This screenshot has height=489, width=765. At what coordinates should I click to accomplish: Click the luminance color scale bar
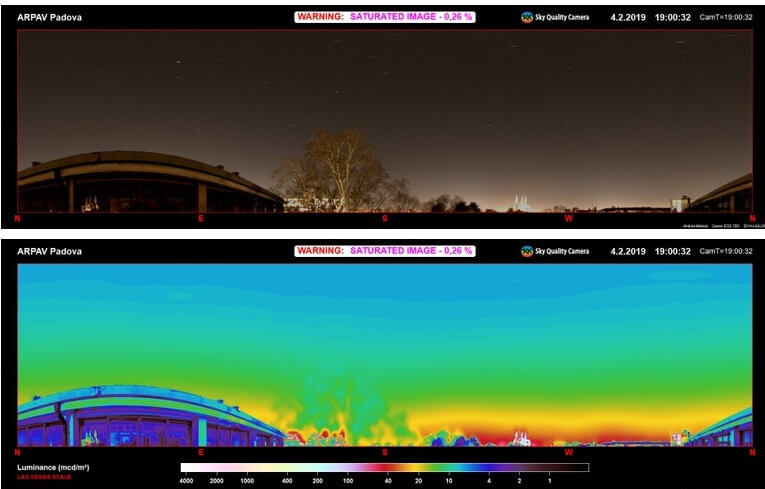[x=385, y=467]
